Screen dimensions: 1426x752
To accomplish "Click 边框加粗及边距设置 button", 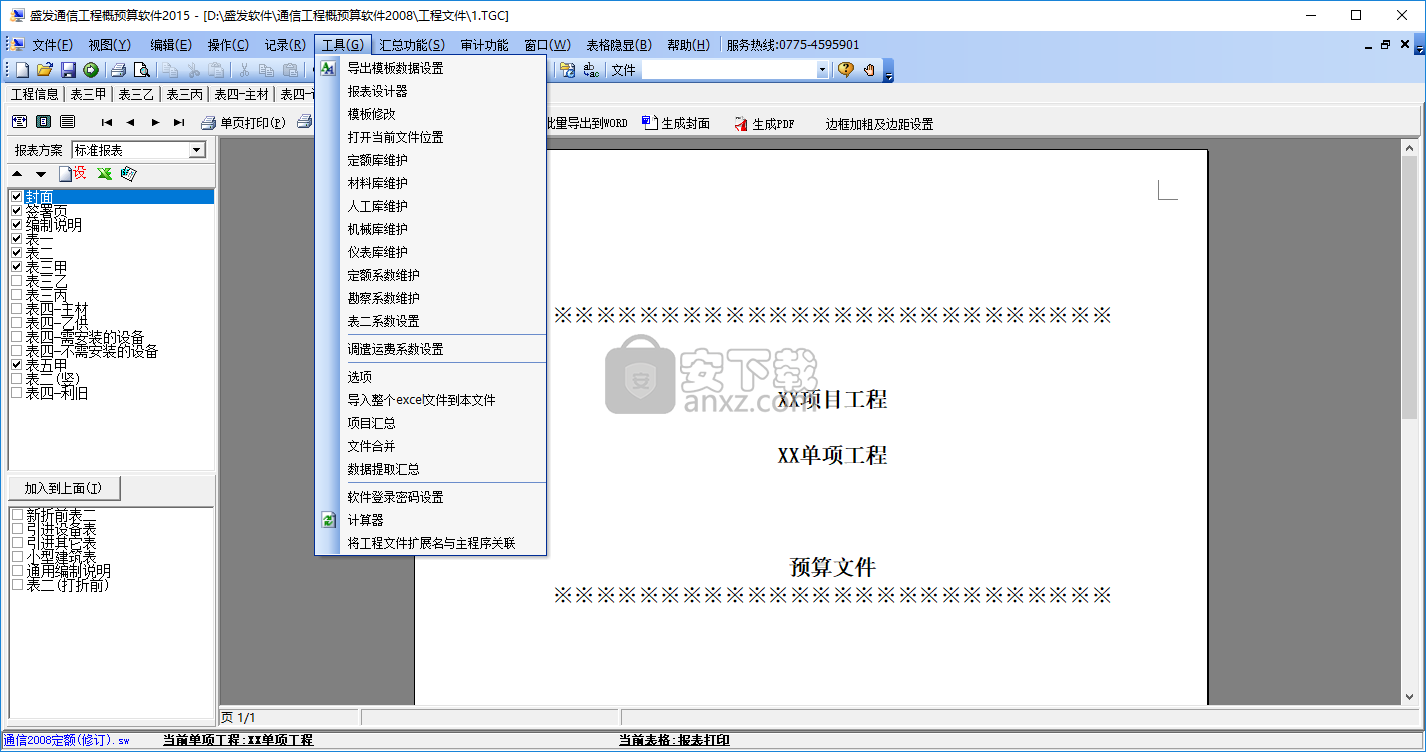I will (879, 124).
